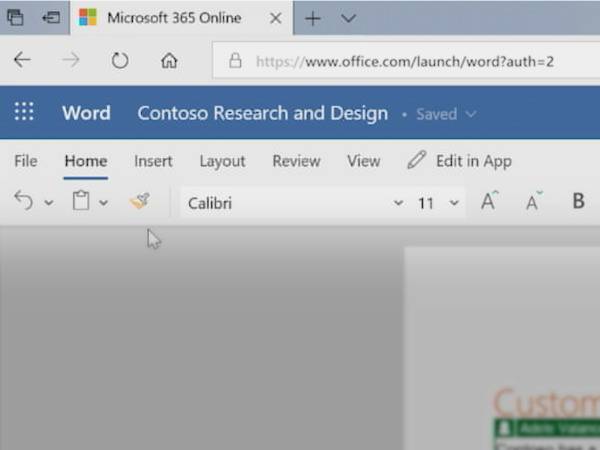Click the Contoso Research and Design title
600x450 pixels.
click(262, 113)
